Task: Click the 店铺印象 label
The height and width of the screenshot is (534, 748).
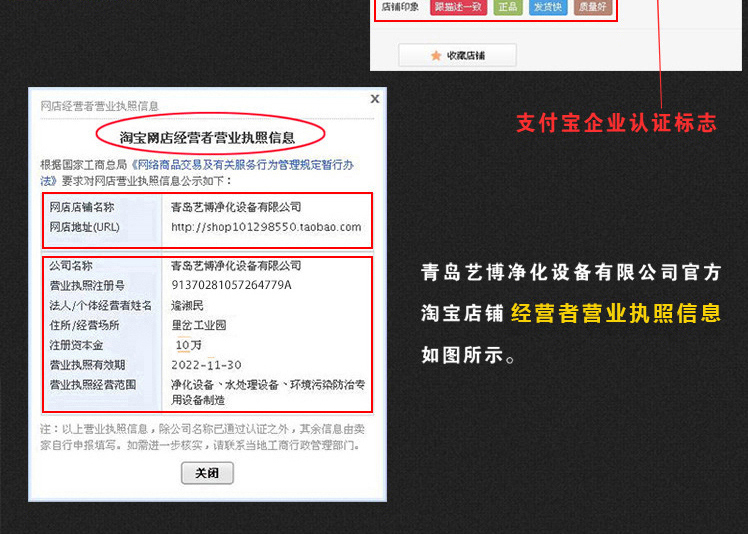Action: (x=400, y=7)
